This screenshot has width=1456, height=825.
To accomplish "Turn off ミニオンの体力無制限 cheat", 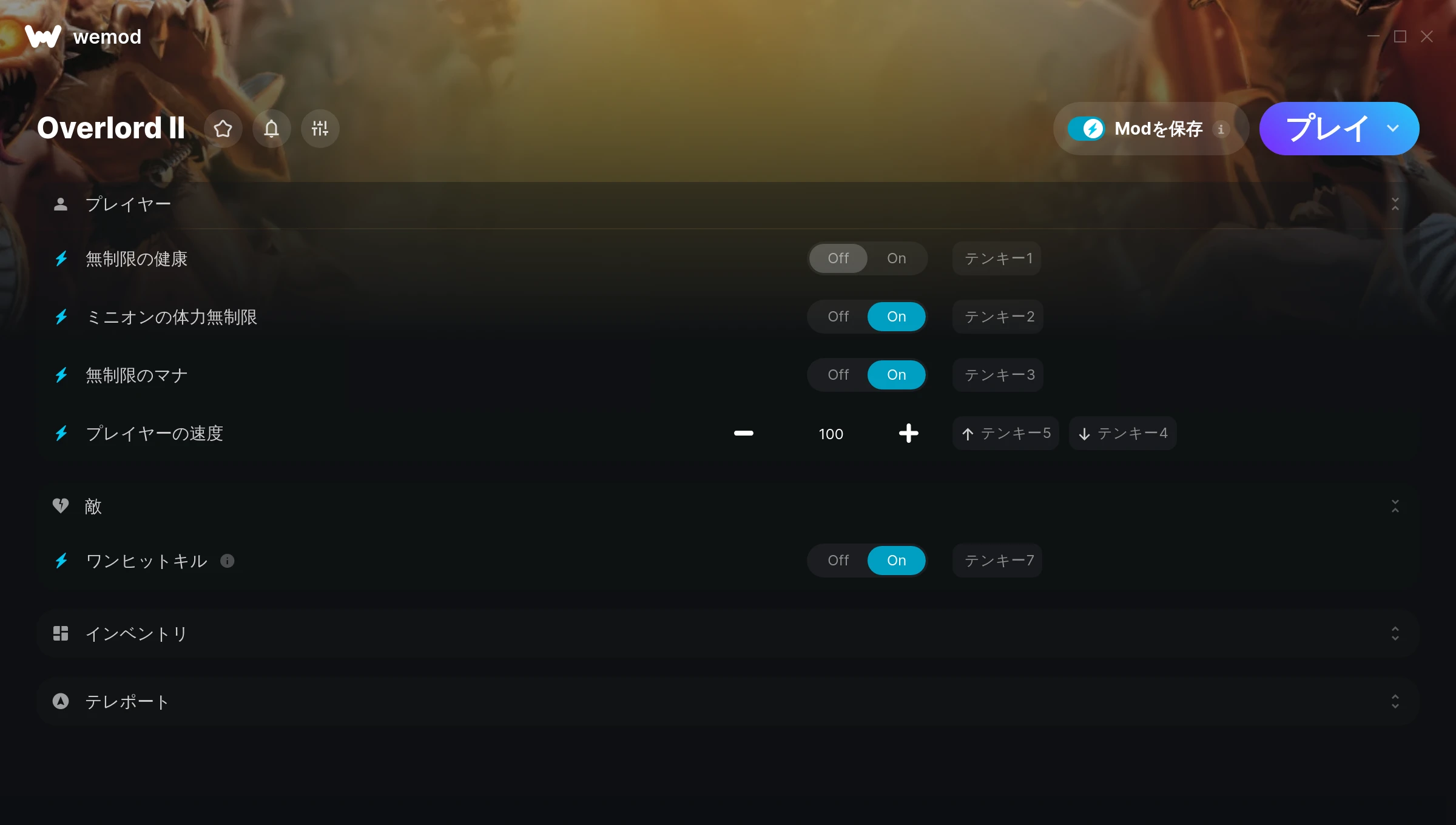I will coord(838,317).
